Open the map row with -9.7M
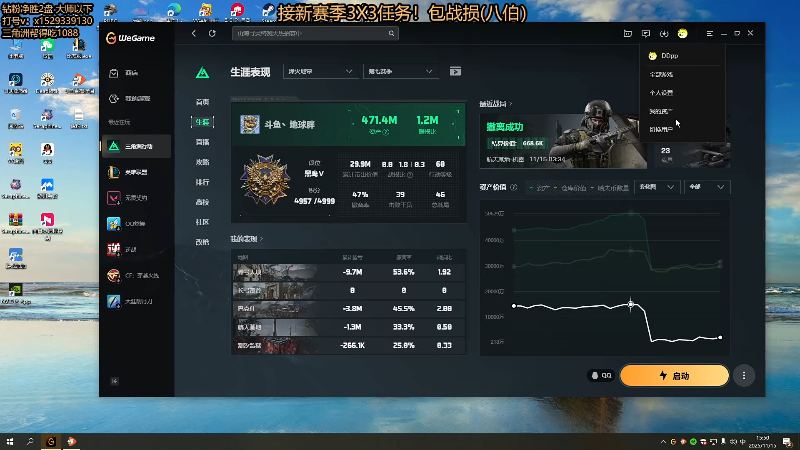 tap(348, 272)
